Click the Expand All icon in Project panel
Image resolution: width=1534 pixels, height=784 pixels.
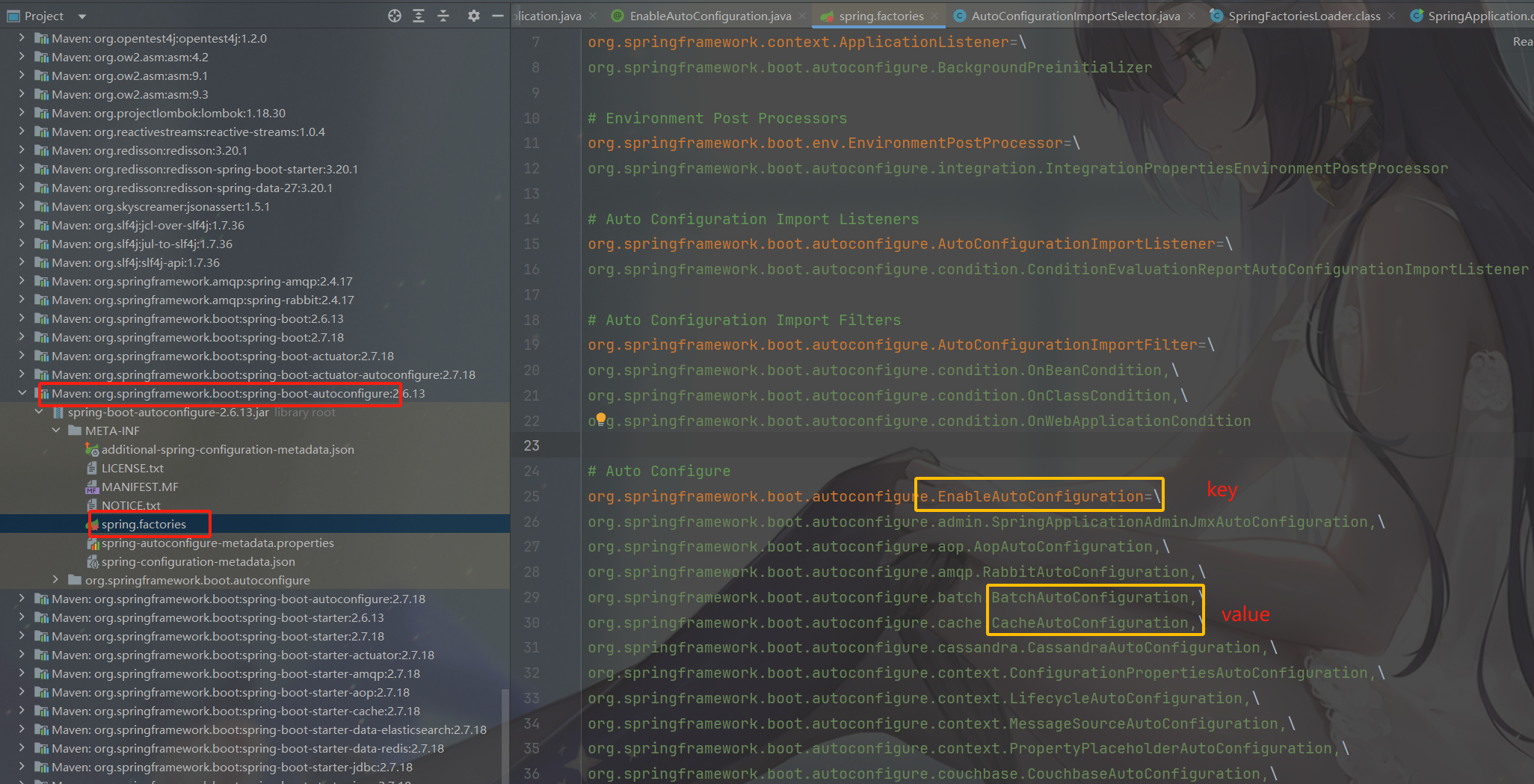click(419, 16)
